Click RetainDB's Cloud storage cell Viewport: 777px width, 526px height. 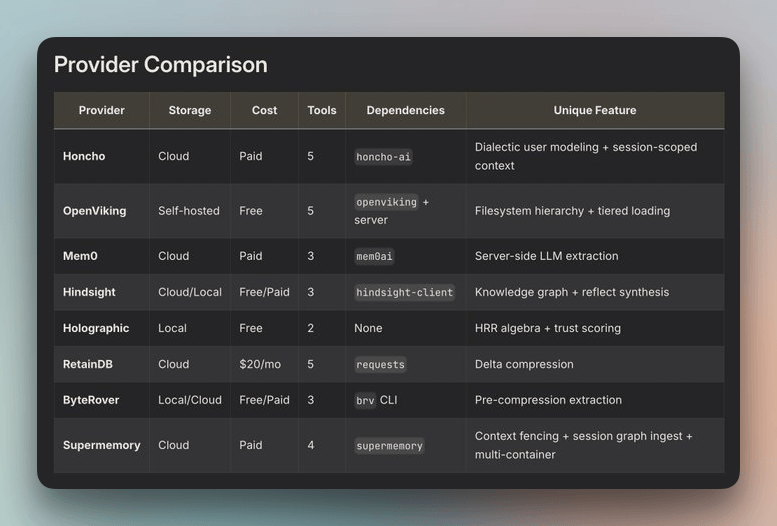(x=173, y=364)
